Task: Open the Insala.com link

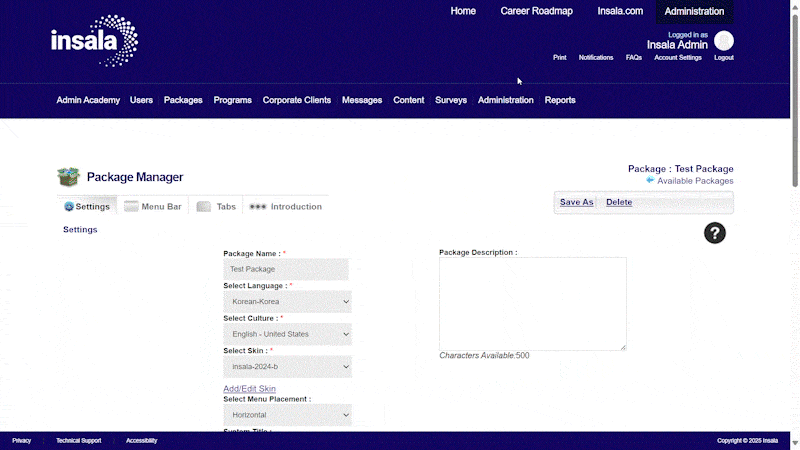Action: pos(620,11)
